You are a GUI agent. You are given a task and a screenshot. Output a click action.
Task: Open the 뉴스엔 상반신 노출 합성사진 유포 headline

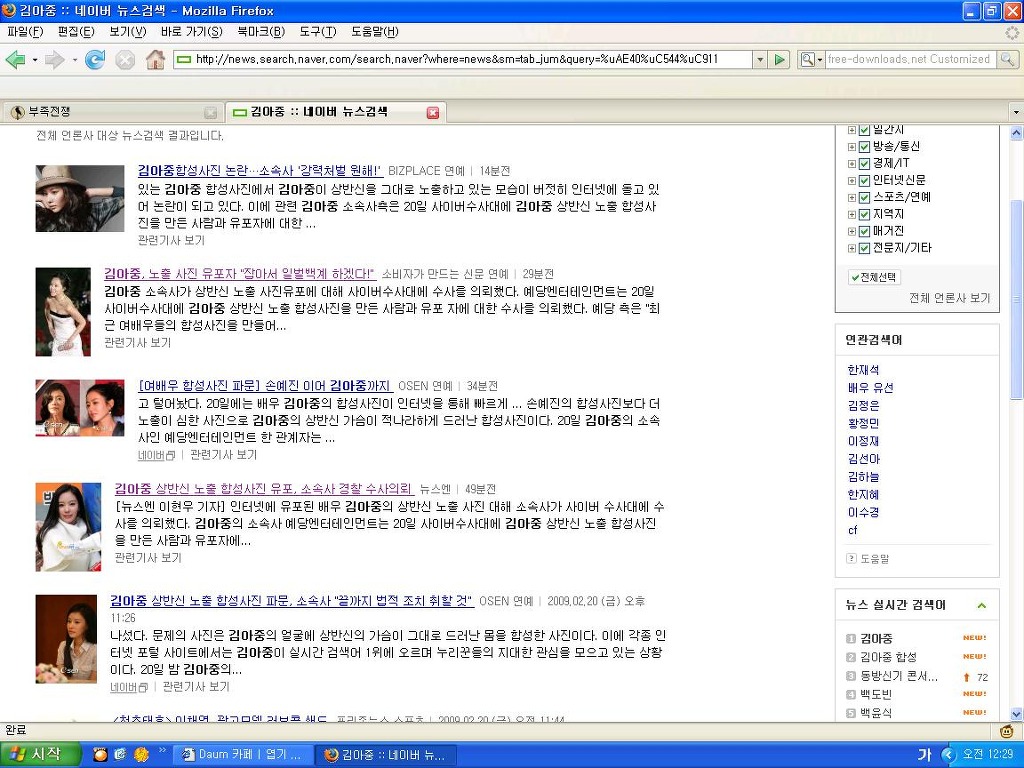click(264, 489)
